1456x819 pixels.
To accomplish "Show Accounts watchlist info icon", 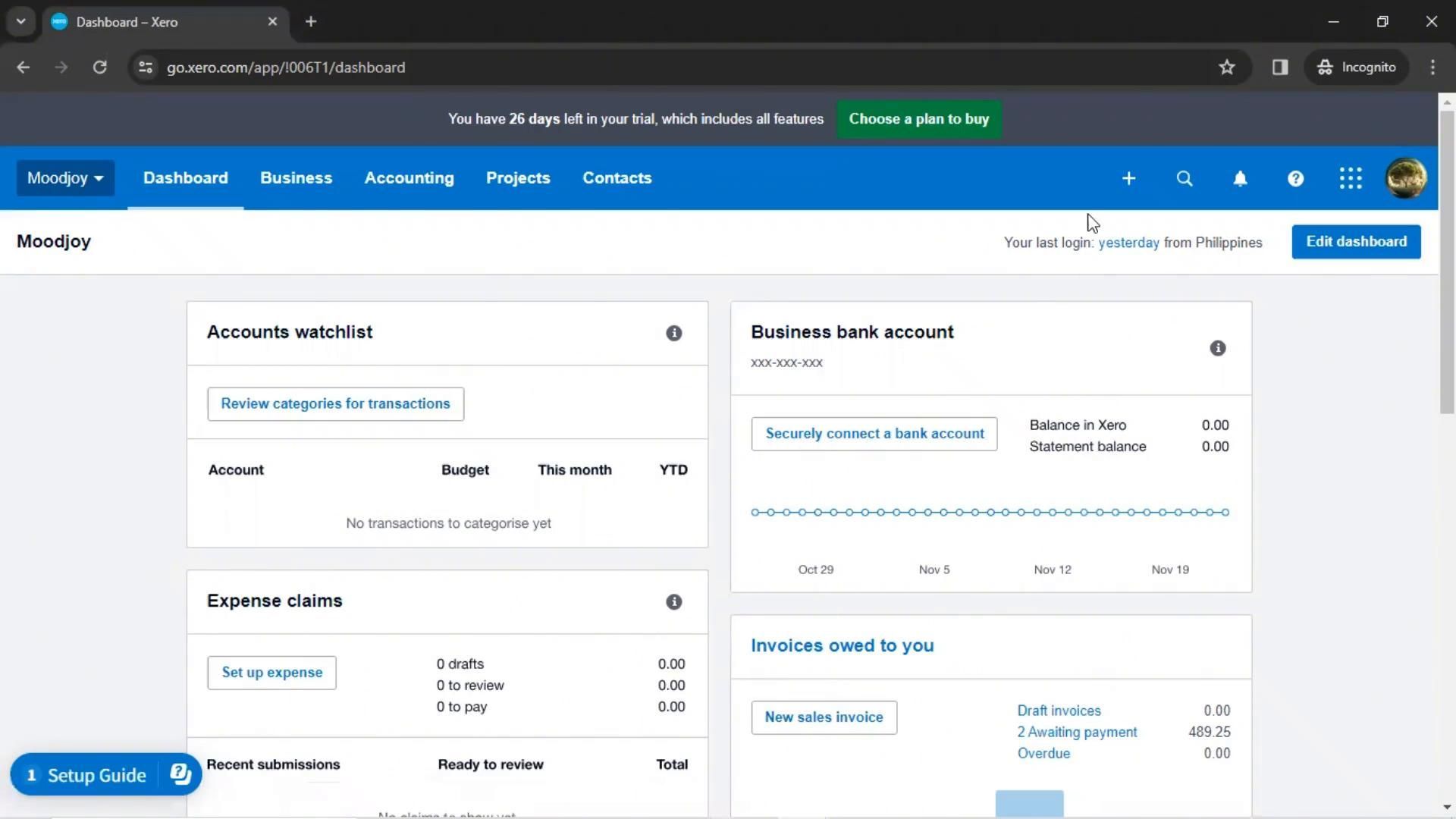I will pos(673,333).
